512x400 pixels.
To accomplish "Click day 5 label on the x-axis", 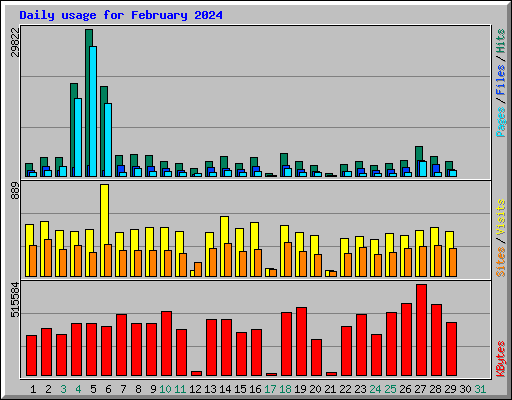I will (93, 389).
